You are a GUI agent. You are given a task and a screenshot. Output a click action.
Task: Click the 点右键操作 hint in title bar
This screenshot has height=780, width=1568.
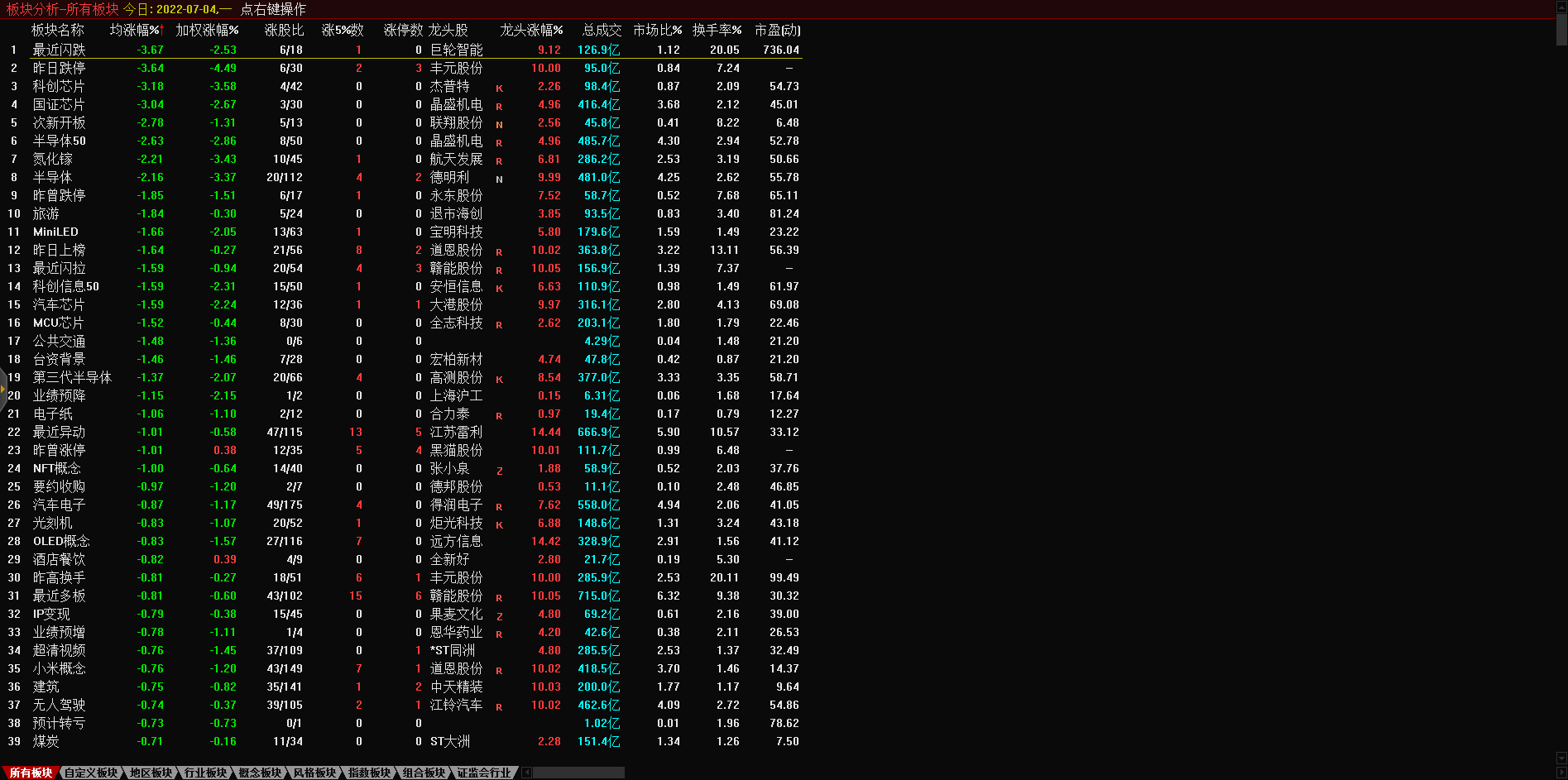pos(273,9)
